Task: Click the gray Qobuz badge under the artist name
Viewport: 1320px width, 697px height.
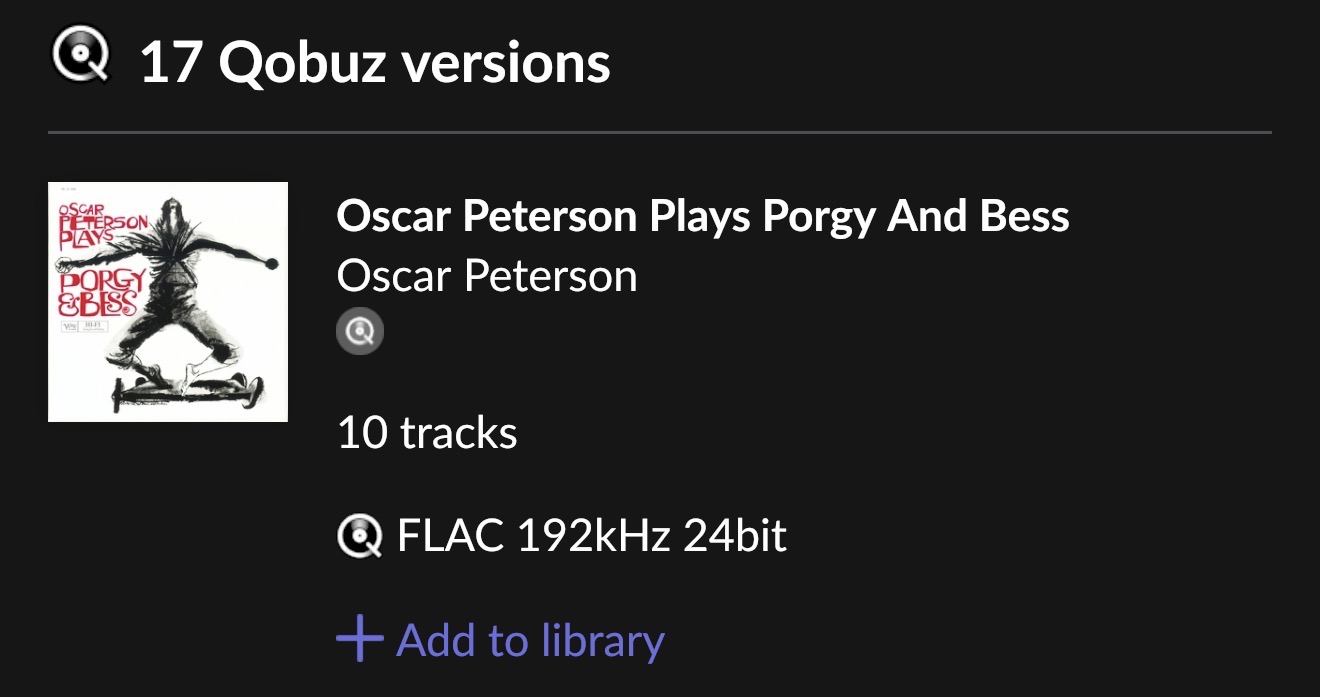Action: click(x=360, y=331)
